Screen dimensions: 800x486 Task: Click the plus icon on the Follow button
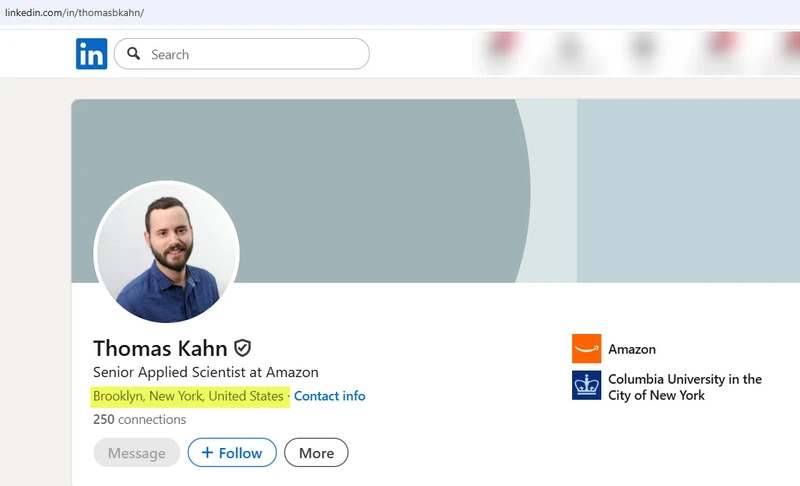(x=208, y=453)
